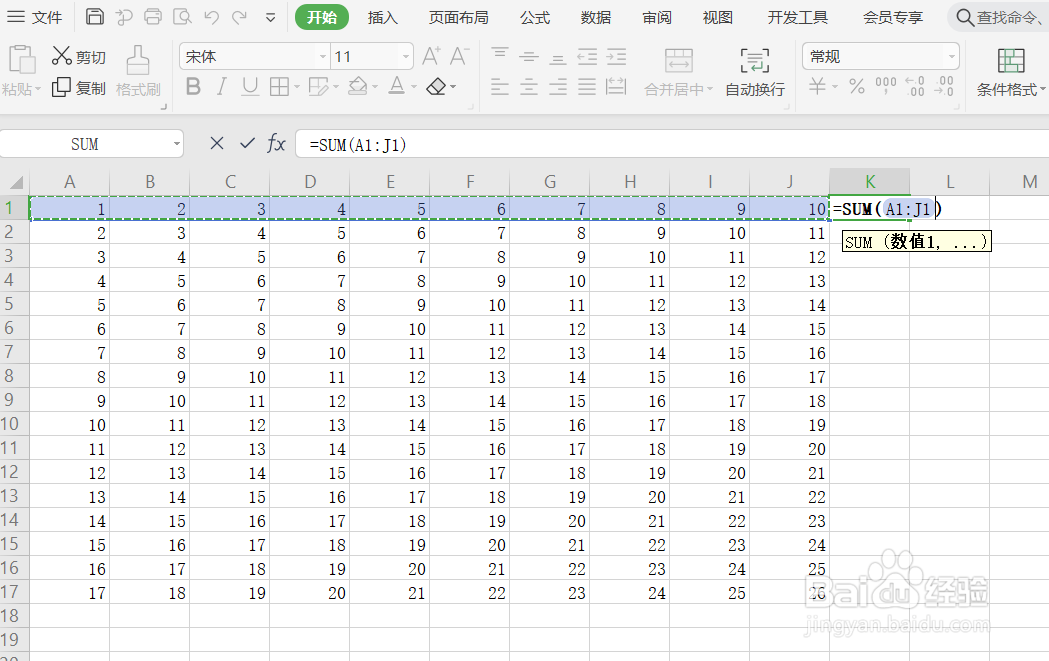Click the Start (开始) tab button
The width and height of the screenshot is (1049, 661).
click(x=322, y=17)
